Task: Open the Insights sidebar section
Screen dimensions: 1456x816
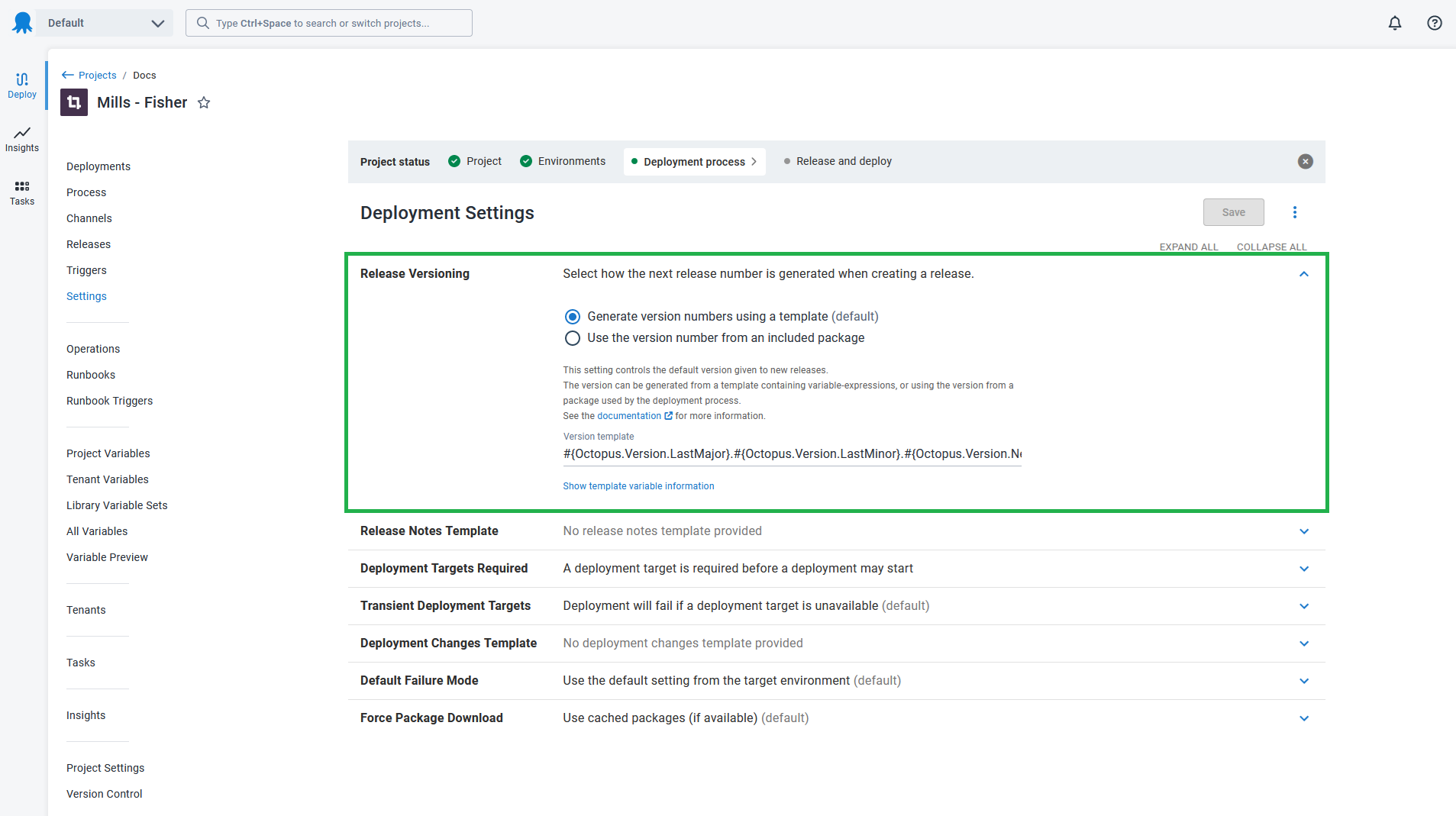Action: point(22,138)
